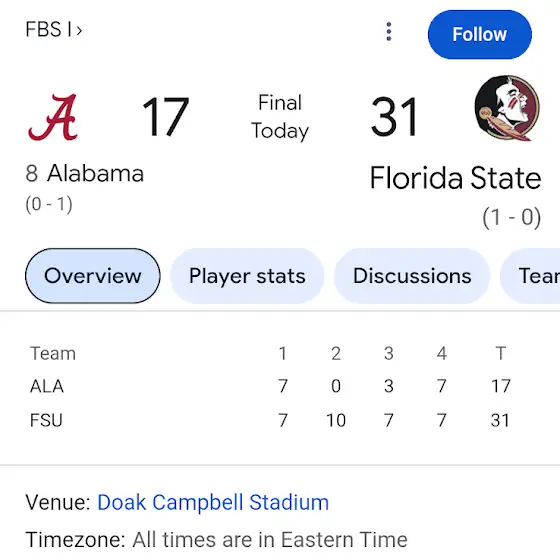Click the Alabama team name
This screenshot has height=560, width=560.
pyautogui.click(x=95, y=174)
